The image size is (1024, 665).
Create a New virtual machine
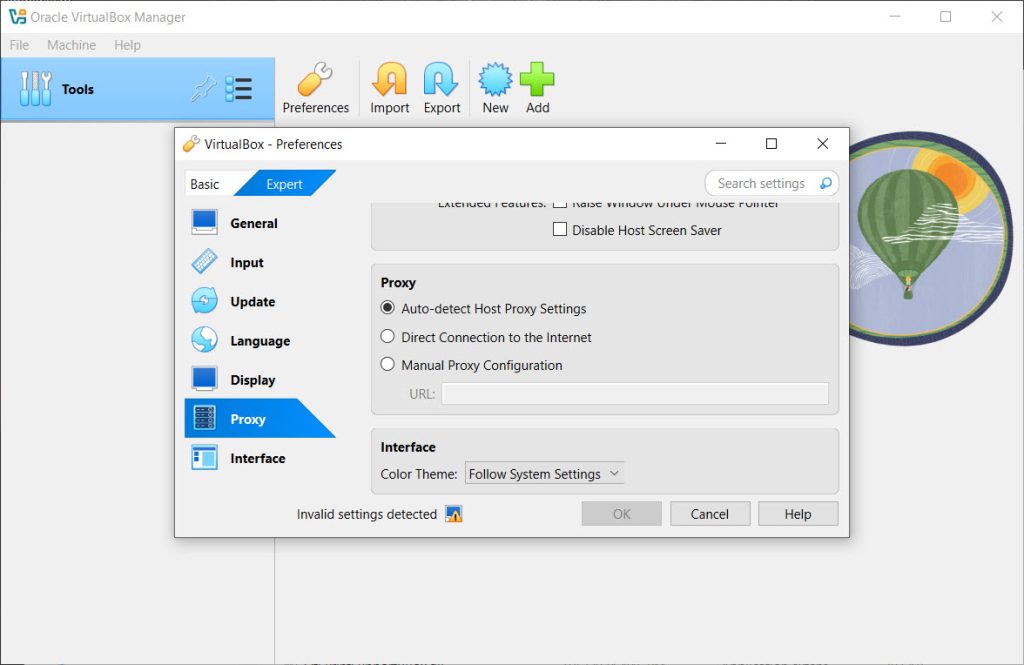click(495, 88)
